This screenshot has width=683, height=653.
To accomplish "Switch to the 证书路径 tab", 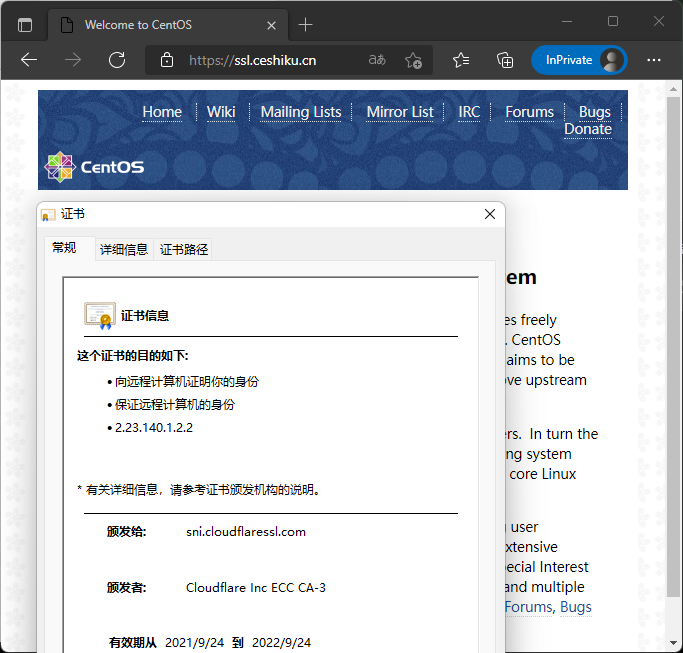I will (x=183, y=250).
